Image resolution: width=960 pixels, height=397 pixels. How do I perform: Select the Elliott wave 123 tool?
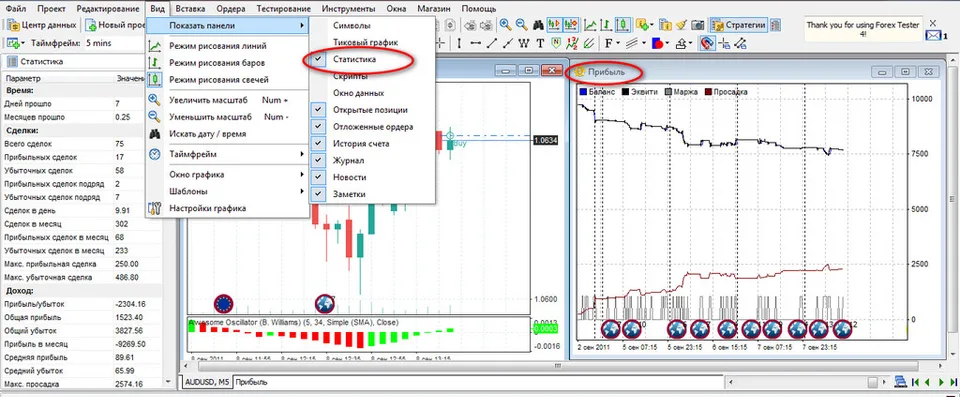(x=572, y=43)
